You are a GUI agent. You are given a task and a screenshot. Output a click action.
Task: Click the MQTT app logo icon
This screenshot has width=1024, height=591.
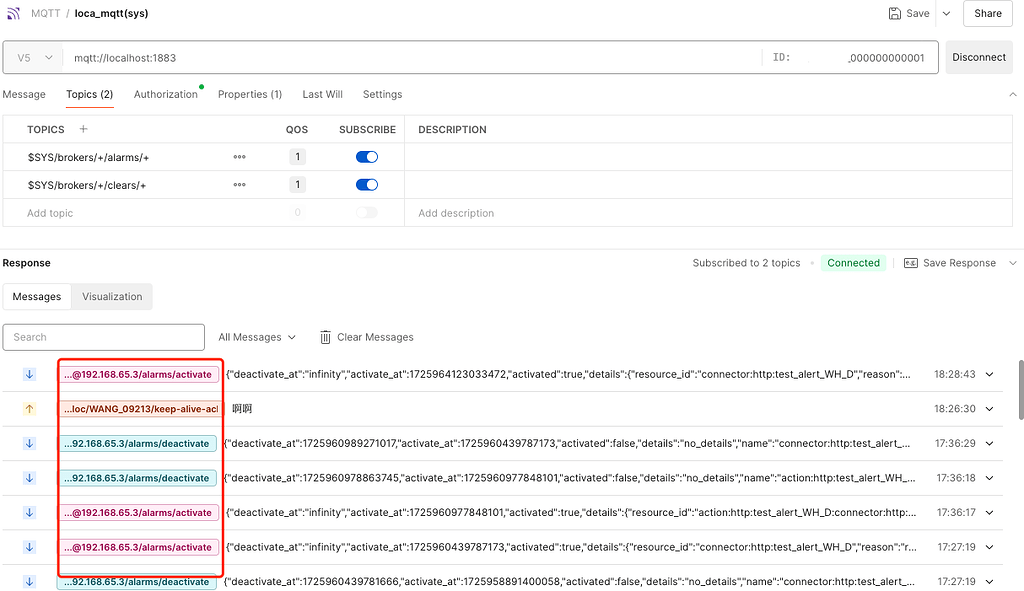[x=14, y=13]
